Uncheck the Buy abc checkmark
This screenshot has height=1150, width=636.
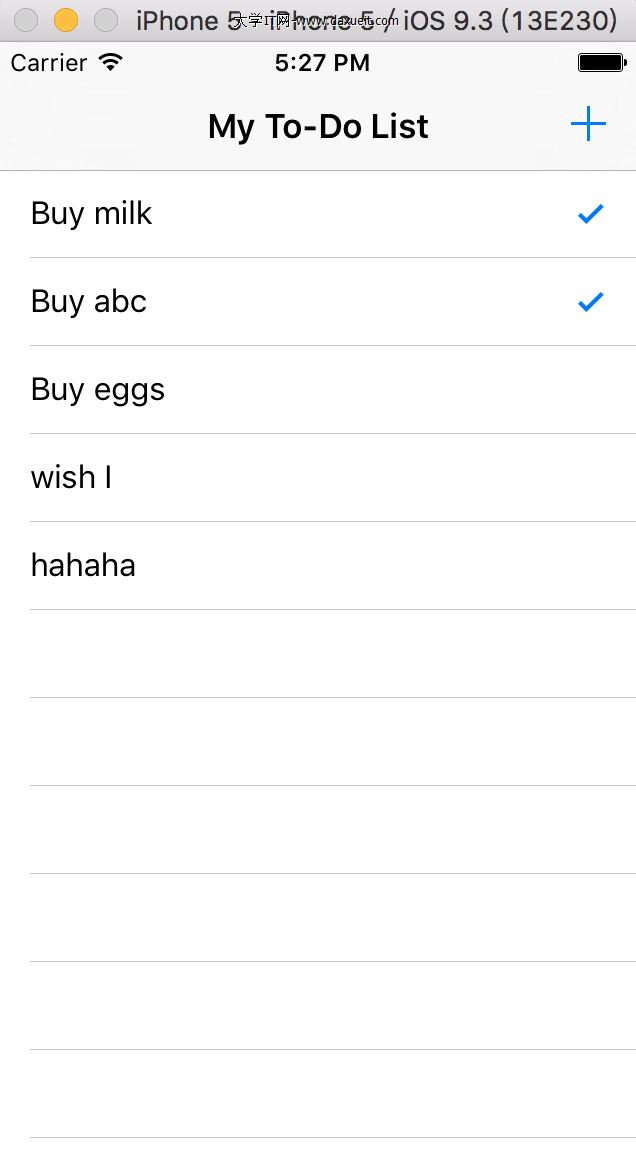[591, 301]
